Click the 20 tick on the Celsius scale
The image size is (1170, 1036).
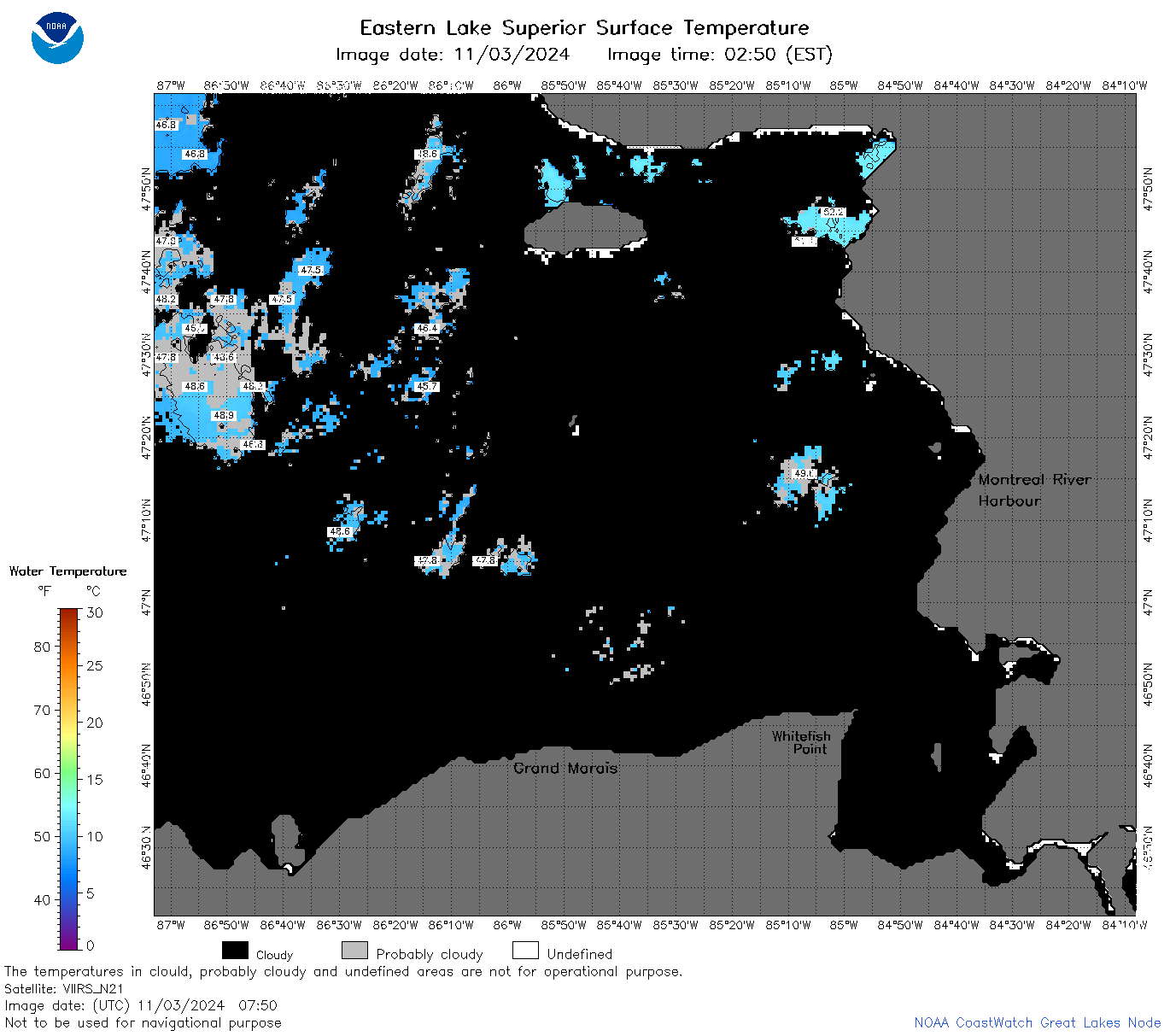(95, 723)
